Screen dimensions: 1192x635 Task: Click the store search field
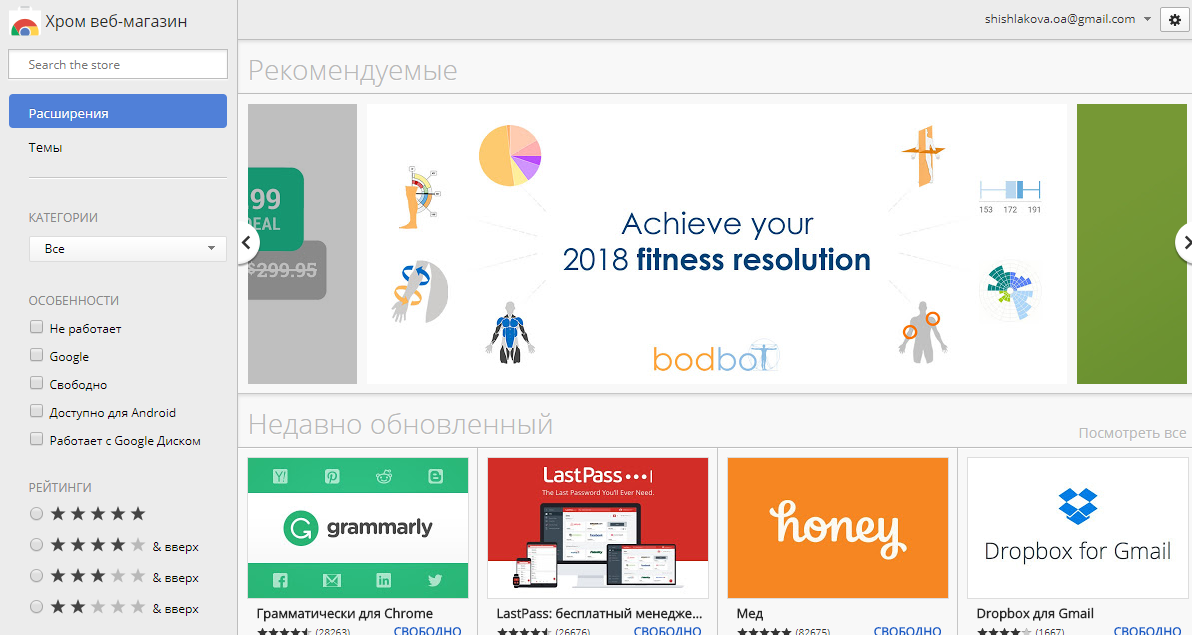point(117,63)
